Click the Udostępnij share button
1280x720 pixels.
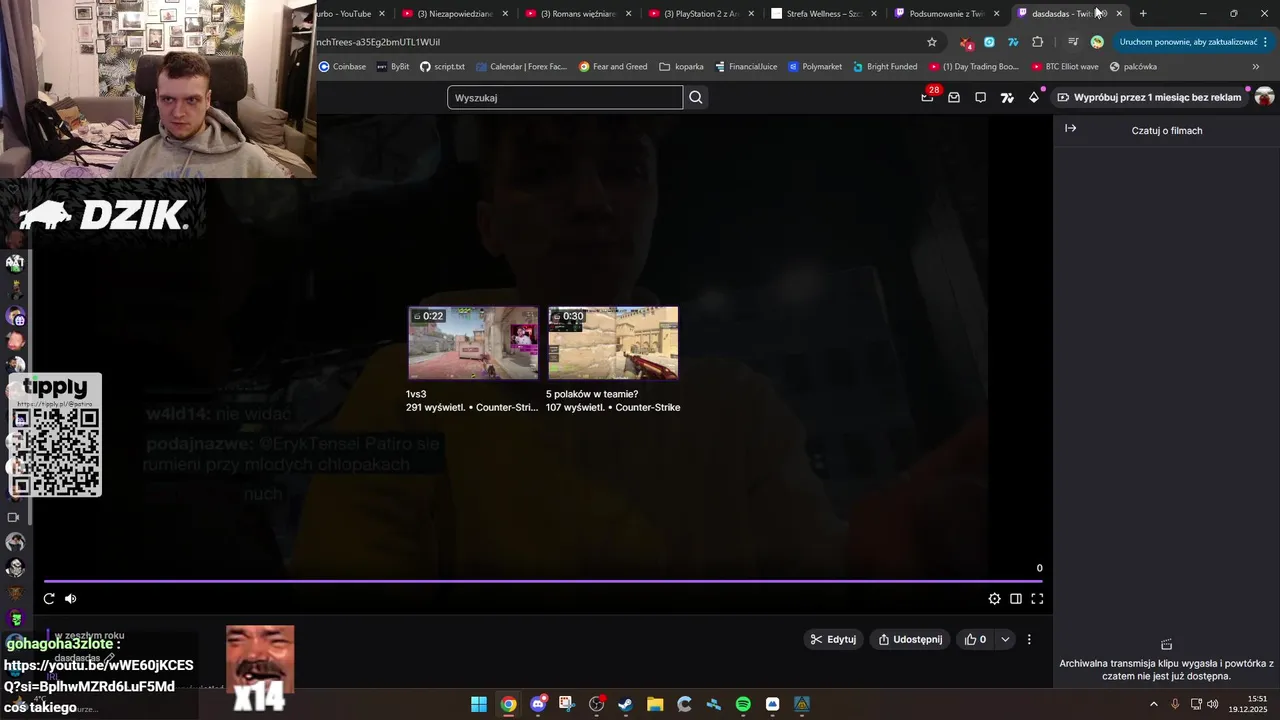click(x=910, y=639)
